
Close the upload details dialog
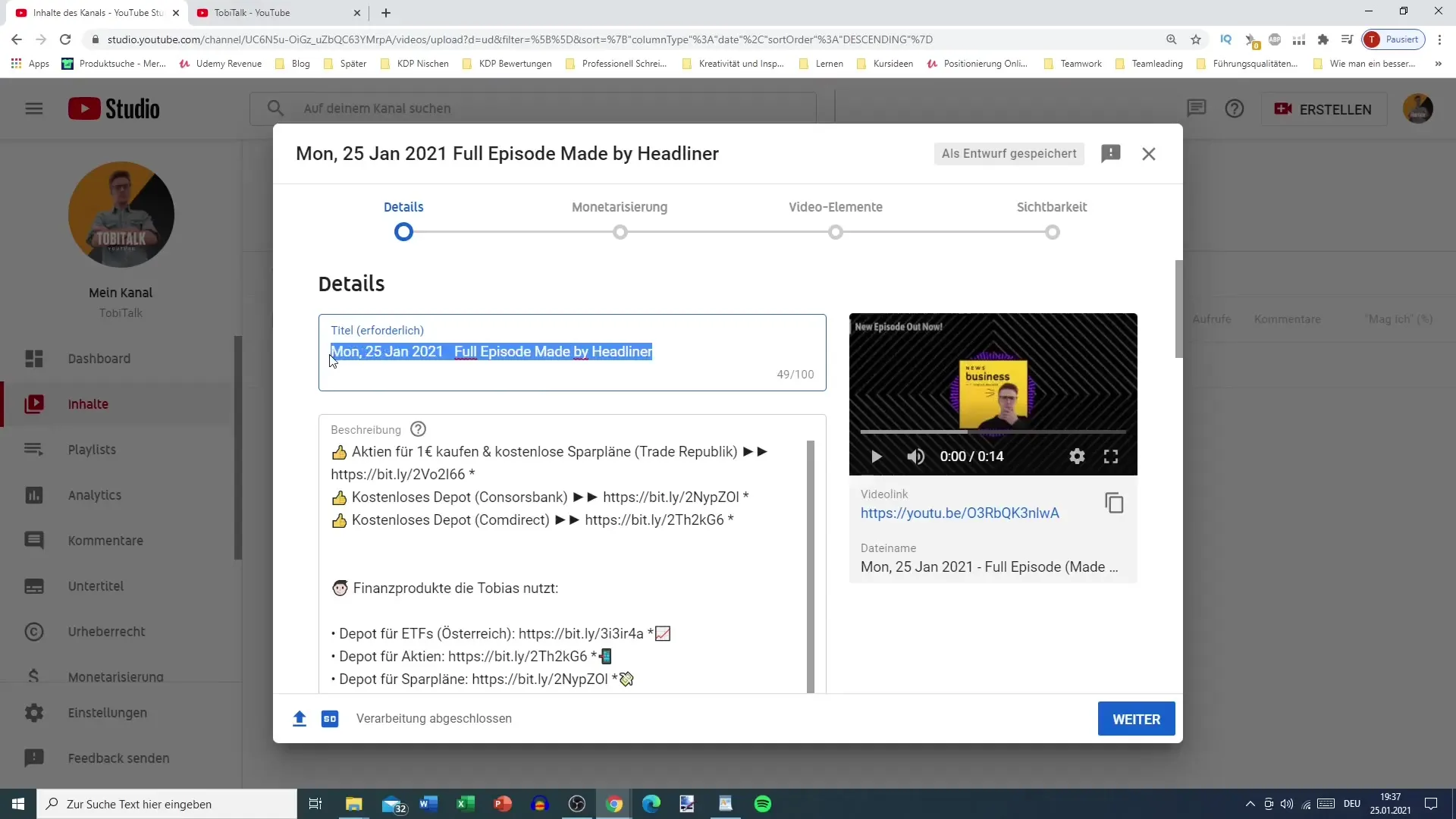pyautogui.click(x=1149, y=154)
